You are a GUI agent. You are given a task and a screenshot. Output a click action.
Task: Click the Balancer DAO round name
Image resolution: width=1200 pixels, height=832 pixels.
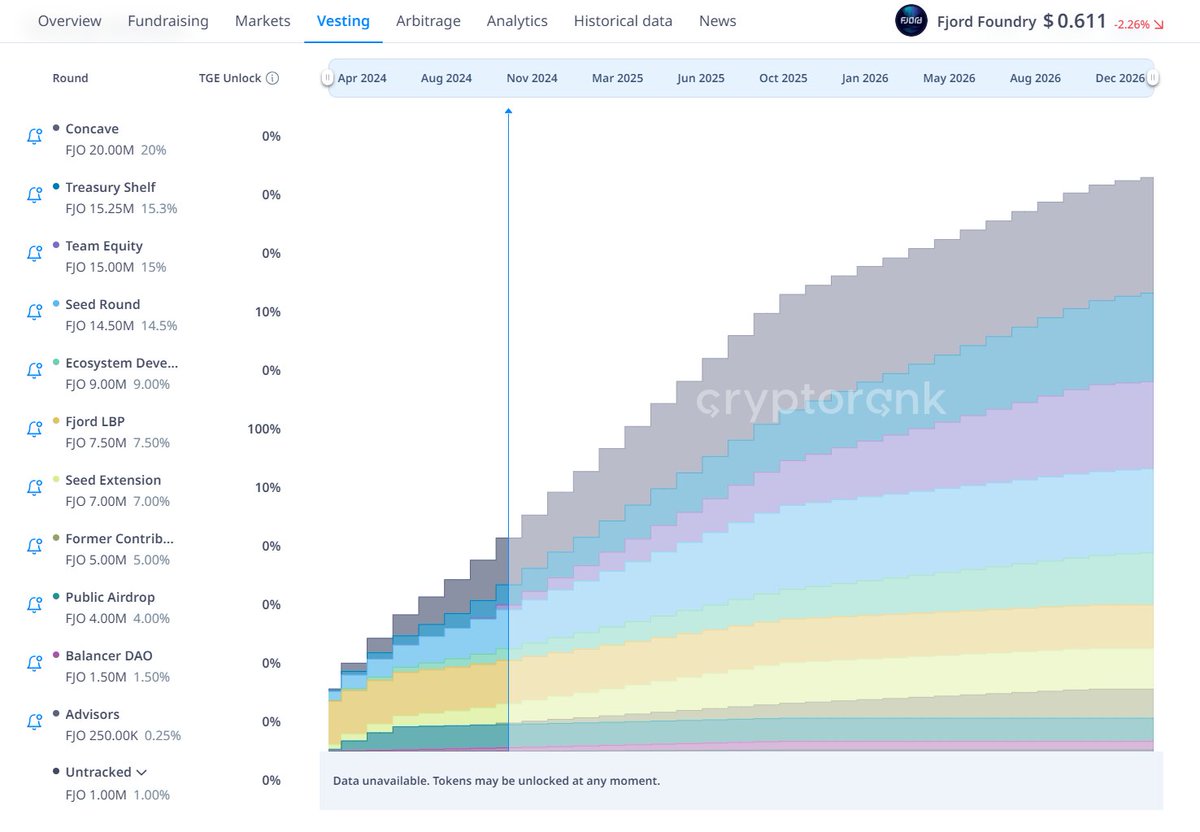(x=109, y=656)
